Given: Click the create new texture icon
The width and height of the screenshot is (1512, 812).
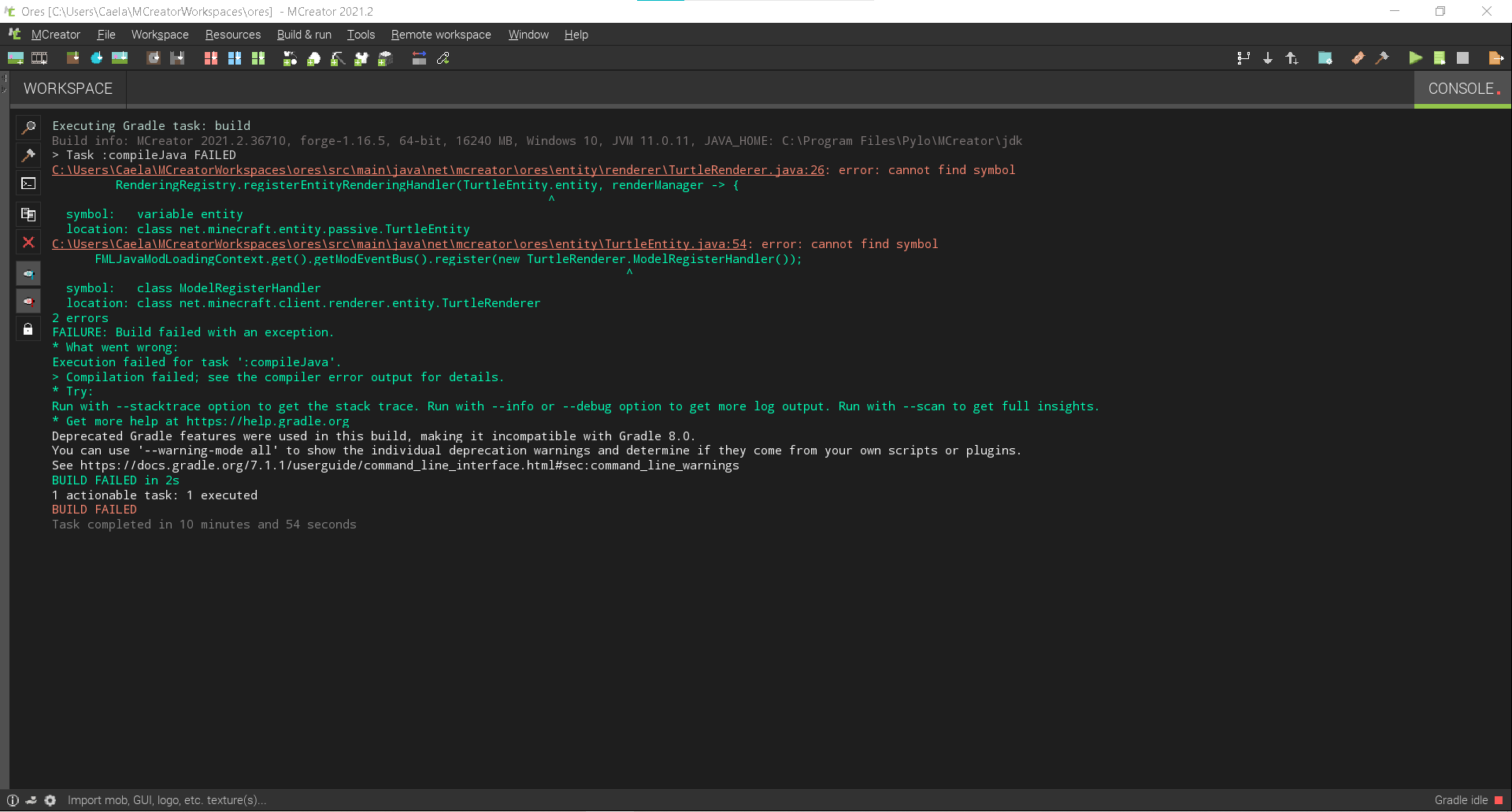Looking at the screenshot, I should (x=16, y=58).
